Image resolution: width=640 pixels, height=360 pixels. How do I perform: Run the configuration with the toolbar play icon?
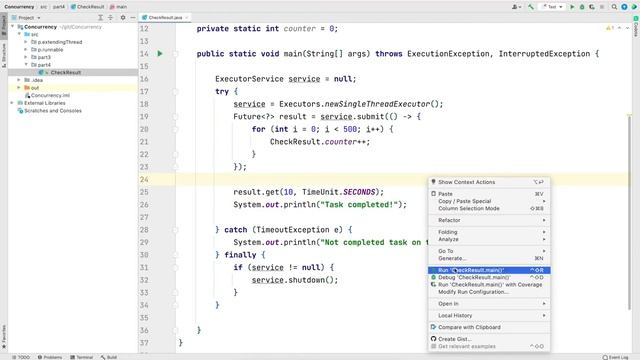(x=572, y=7)
